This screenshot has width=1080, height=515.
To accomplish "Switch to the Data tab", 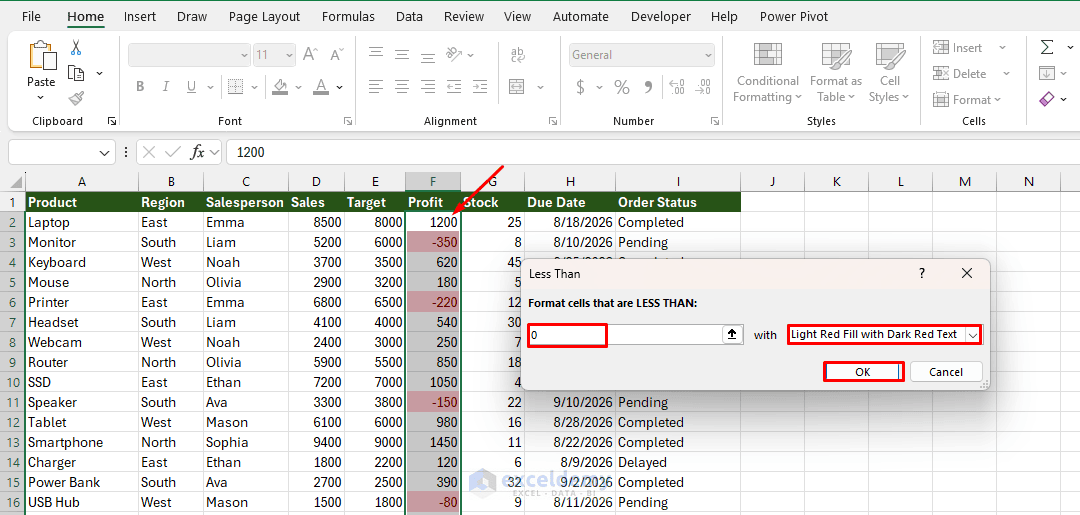I will (x=409, y=17).
